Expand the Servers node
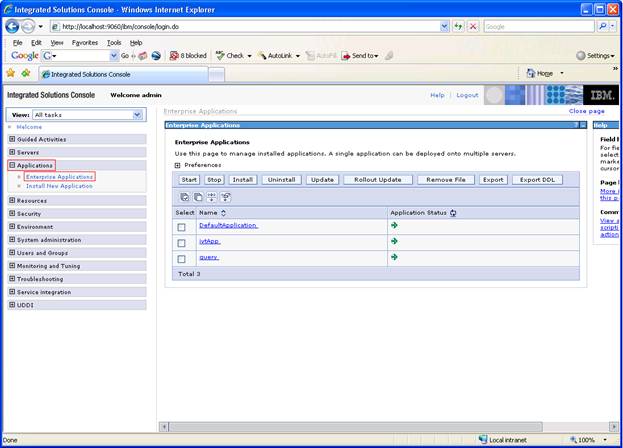 (x=12, y=152)
